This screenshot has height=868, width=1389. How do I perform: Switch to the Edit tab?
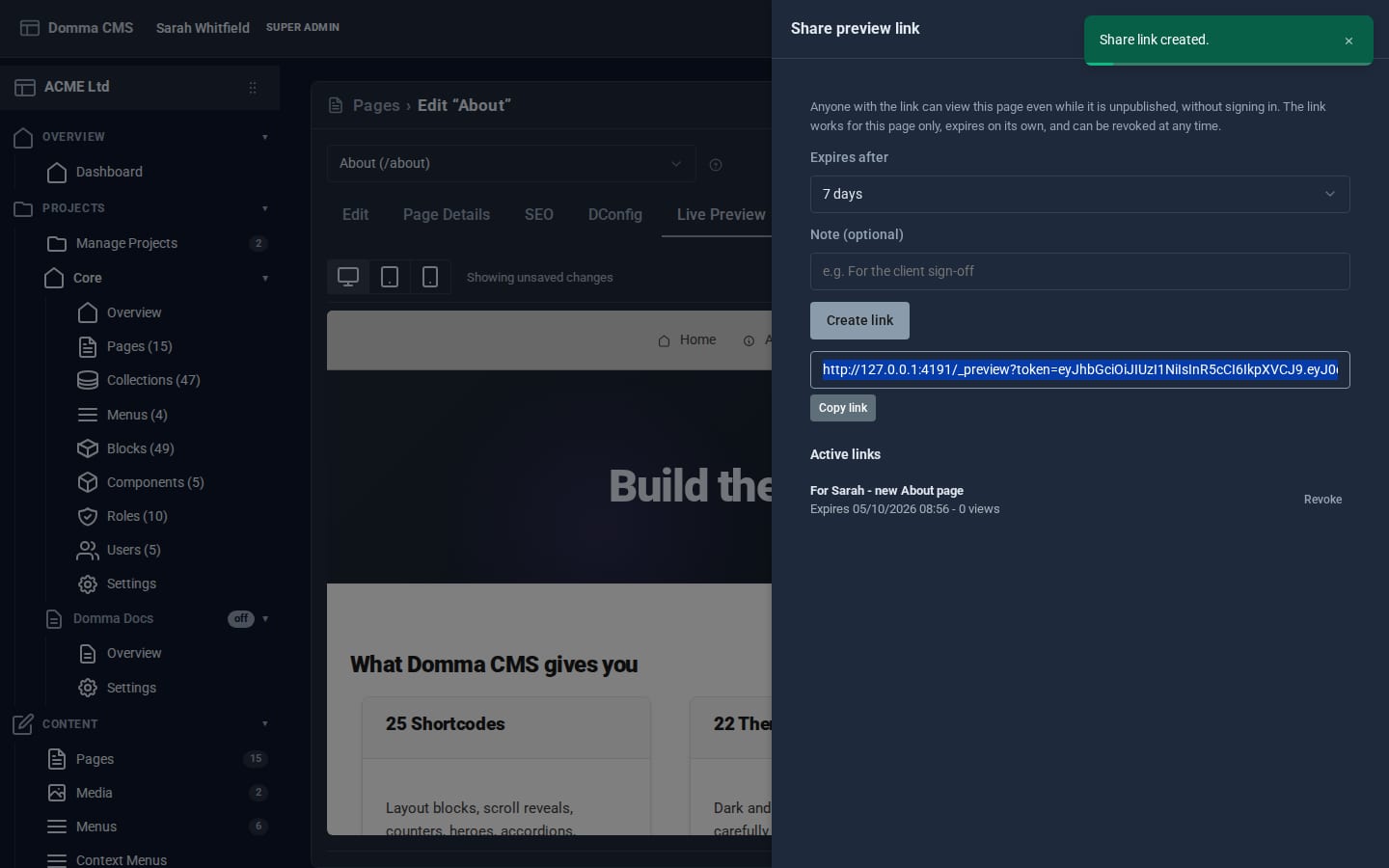355,214
